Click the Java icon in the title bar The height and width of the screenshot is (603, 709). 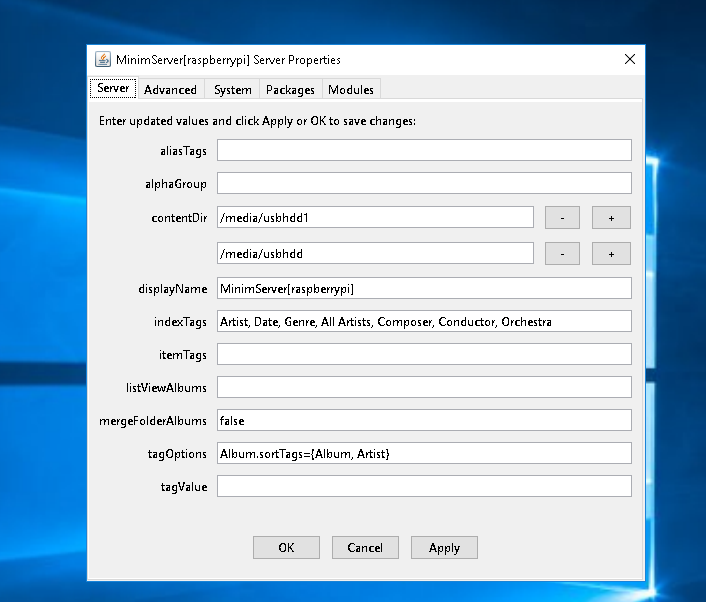[x=103, y=60]
